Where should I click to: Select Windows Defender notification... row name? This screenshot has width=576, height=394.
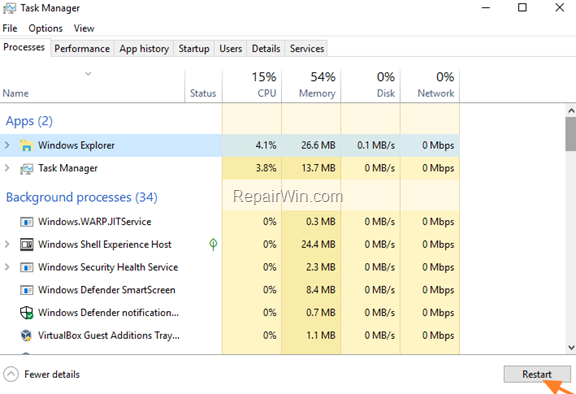(108, 313)
